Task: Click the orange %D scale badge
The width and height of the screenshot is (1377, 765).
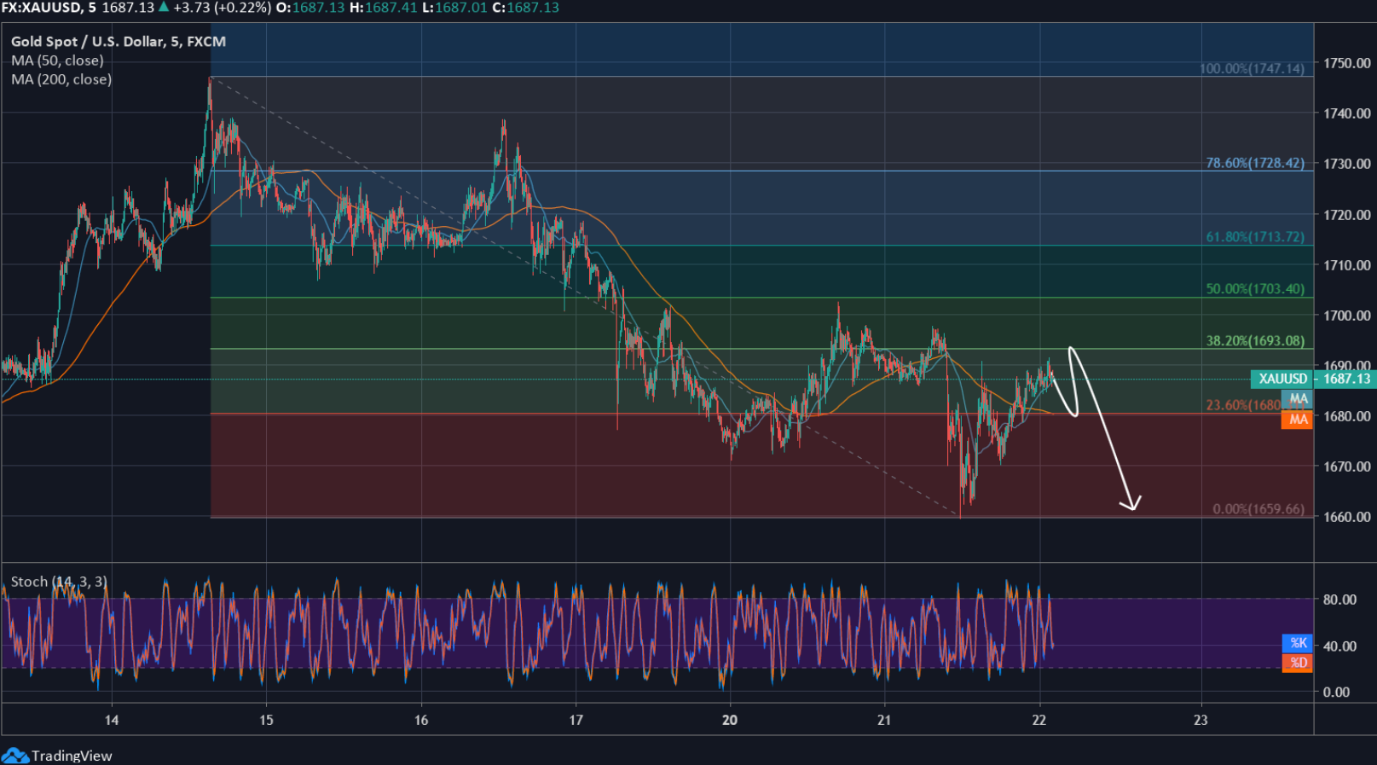Action: click(1297, 662)
